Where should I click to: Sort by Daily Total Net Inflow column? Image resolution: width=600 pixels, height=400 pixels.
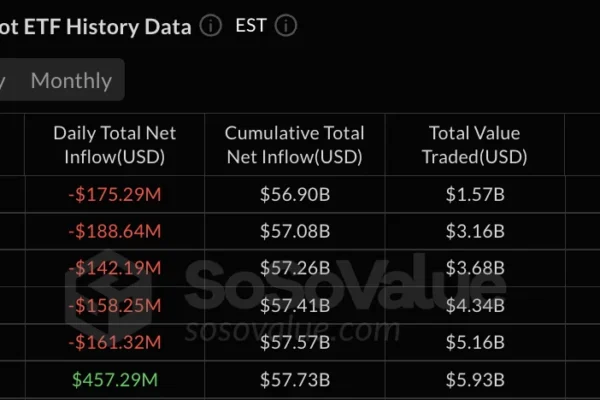(114, 145)
